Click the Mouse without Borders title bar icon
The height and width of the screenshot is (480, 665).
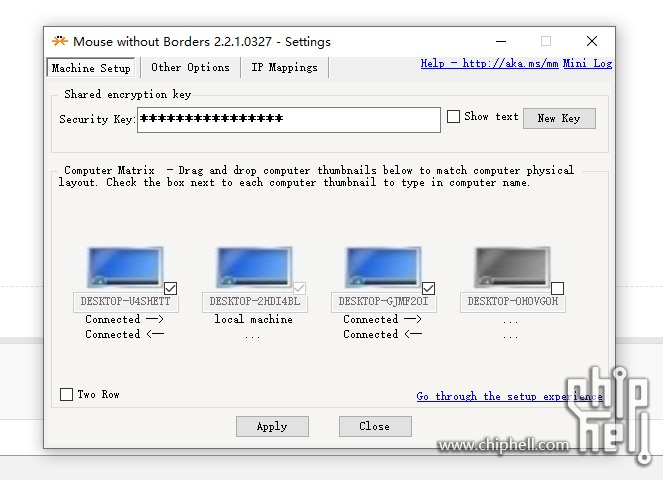click(x=60, y=41)
